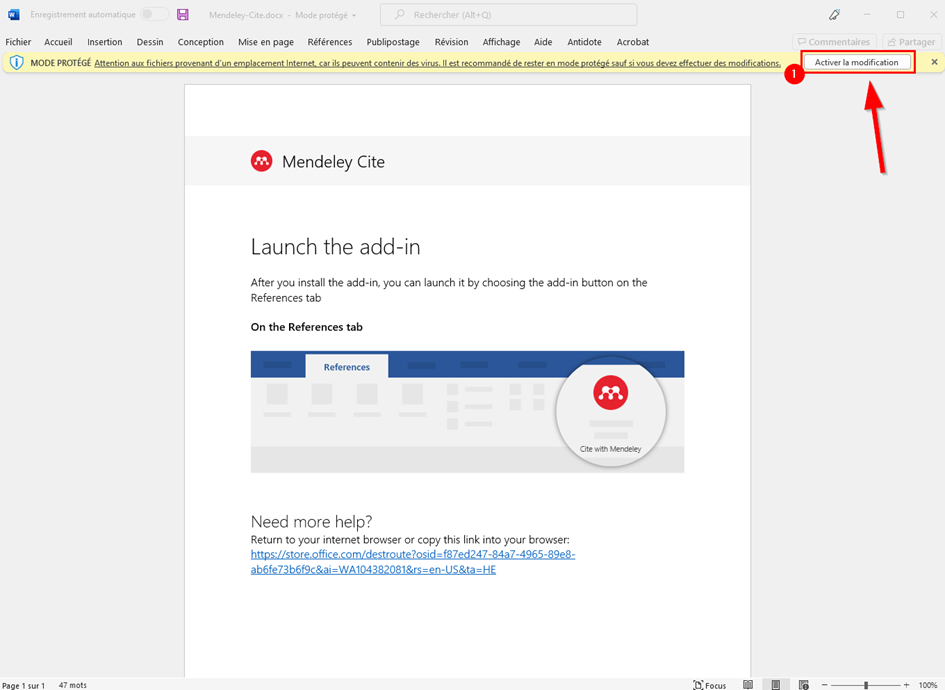This screenshot has height=690, width=945.
Task: Click the References tab illustration image
Action: coord(467,412)
